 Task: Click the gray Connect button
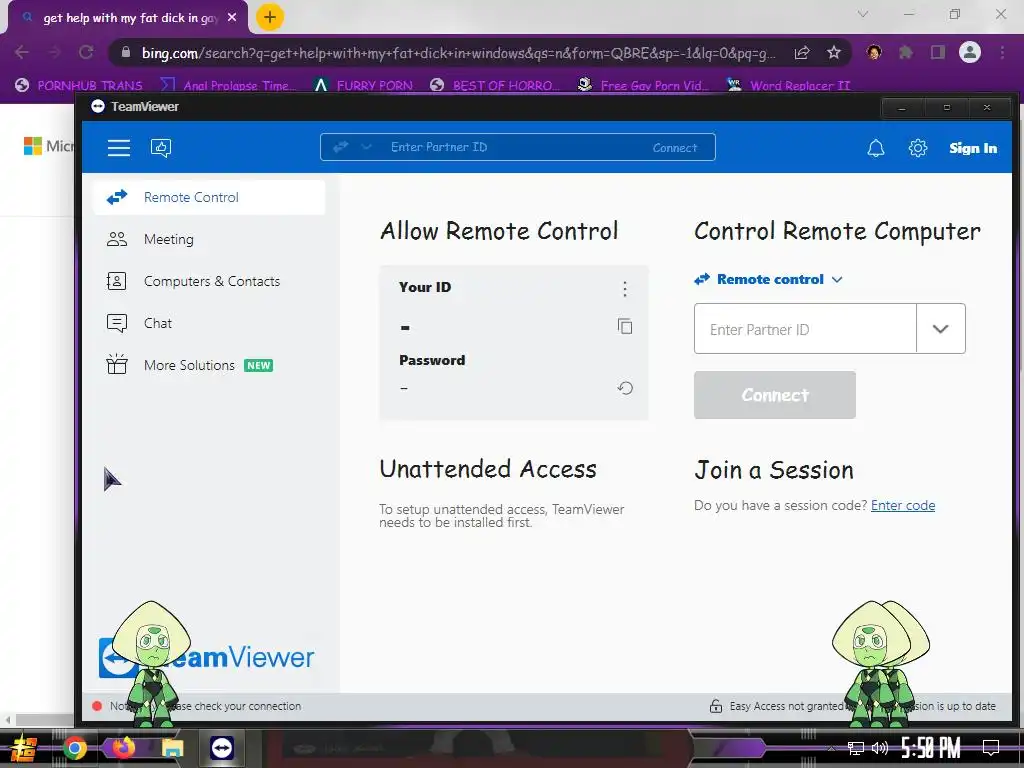775,395
